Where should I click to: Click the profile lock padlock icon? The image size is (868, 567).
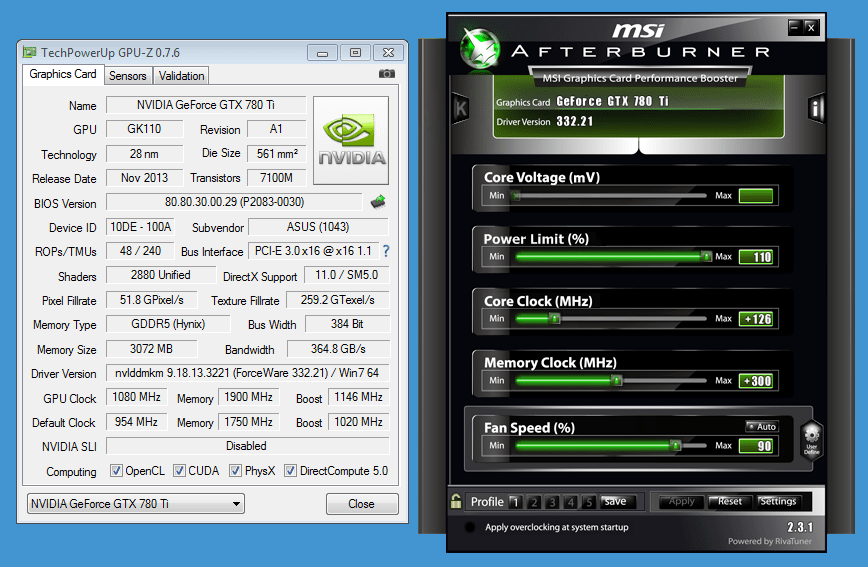tap(456, 502)
